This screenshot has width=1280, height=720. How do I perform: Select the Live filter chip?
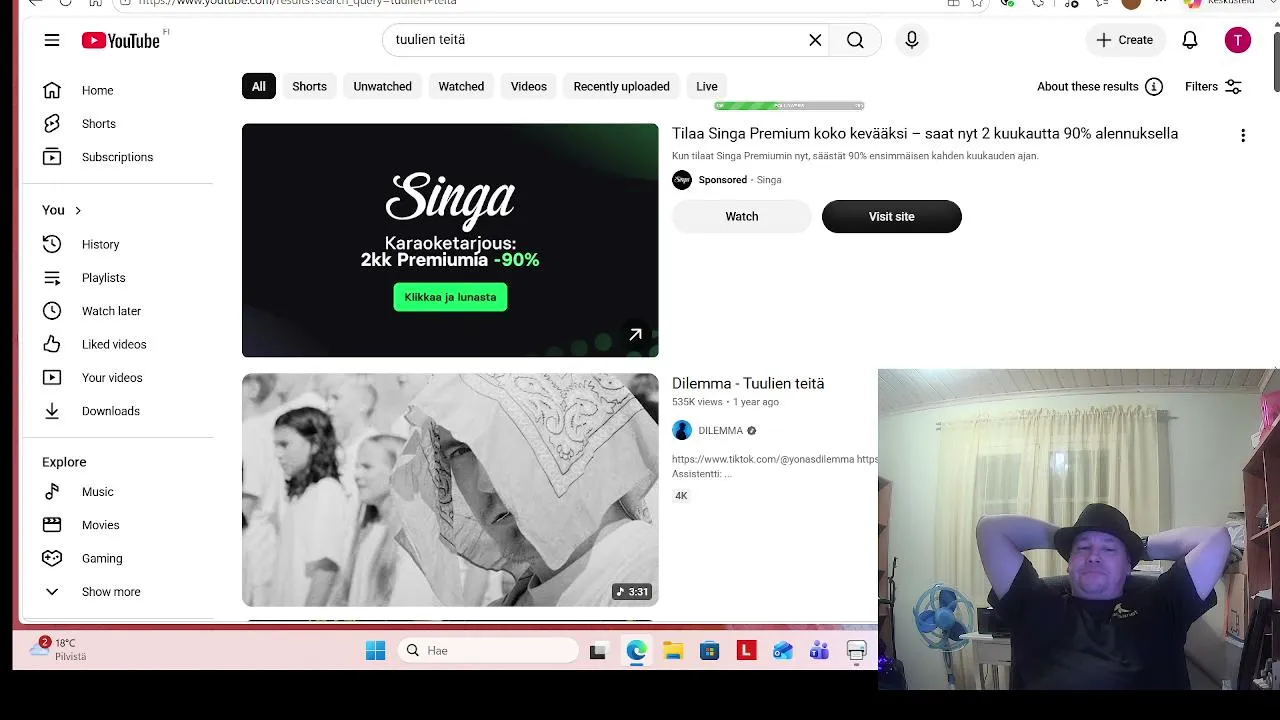click(707, 86)
